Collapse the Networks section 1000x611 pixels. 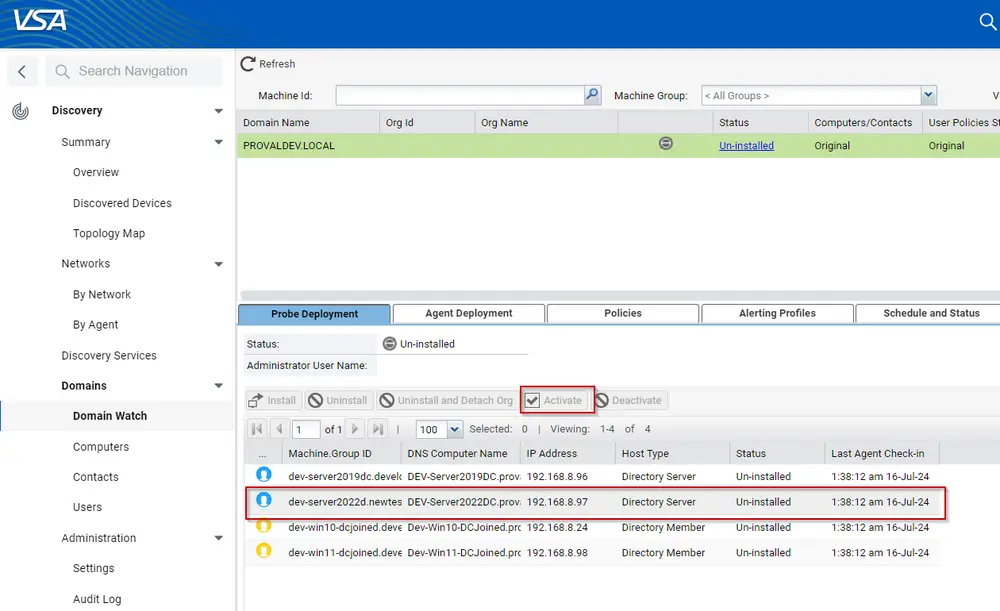pyautogui.click(x=218, y=264)
